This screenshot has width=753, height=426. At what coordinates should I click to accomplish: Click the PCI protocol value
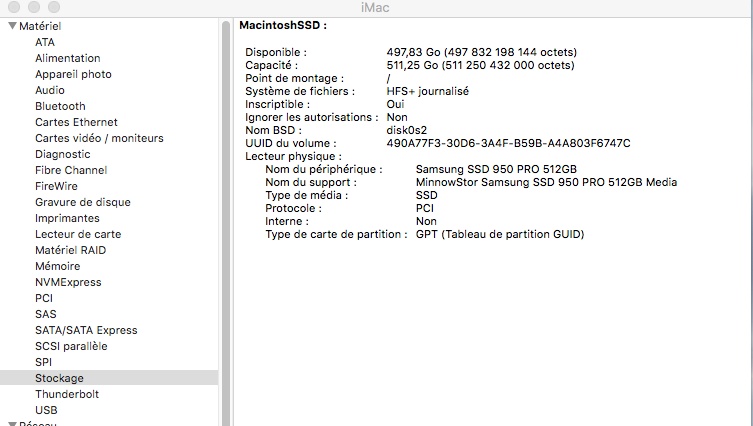(x=425, y=208)
